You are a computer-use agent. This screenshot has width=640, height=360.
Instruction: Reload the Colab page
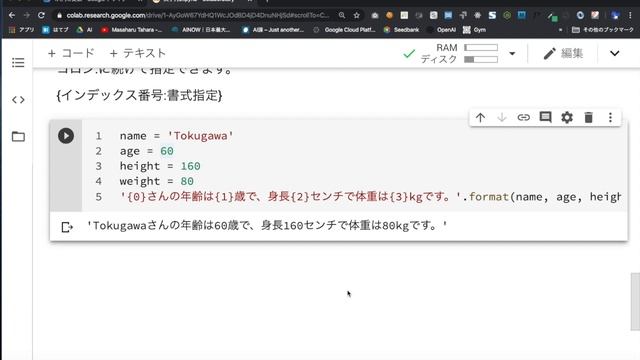tap(41, 16)
